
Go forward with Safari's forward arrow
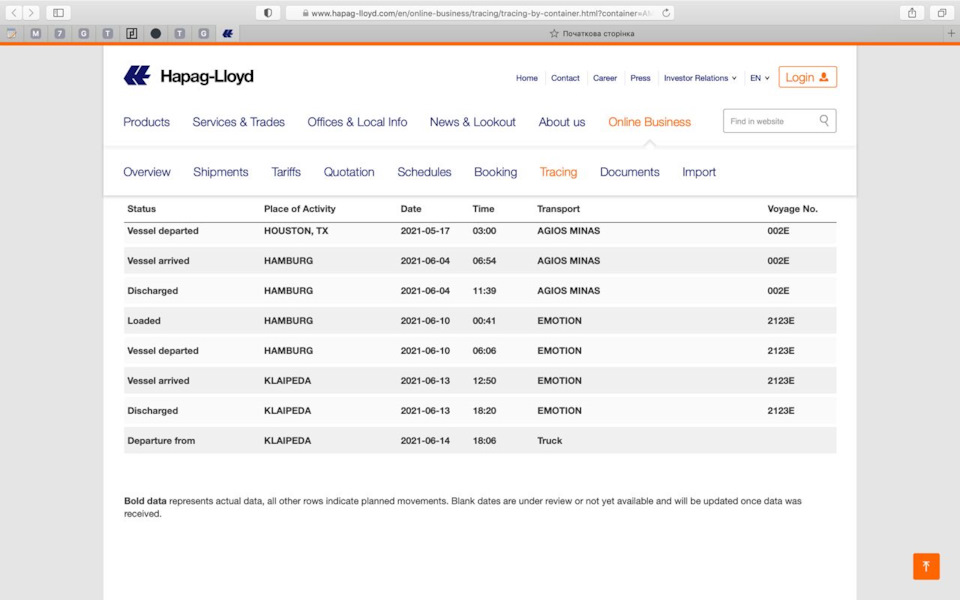[31, 12]
